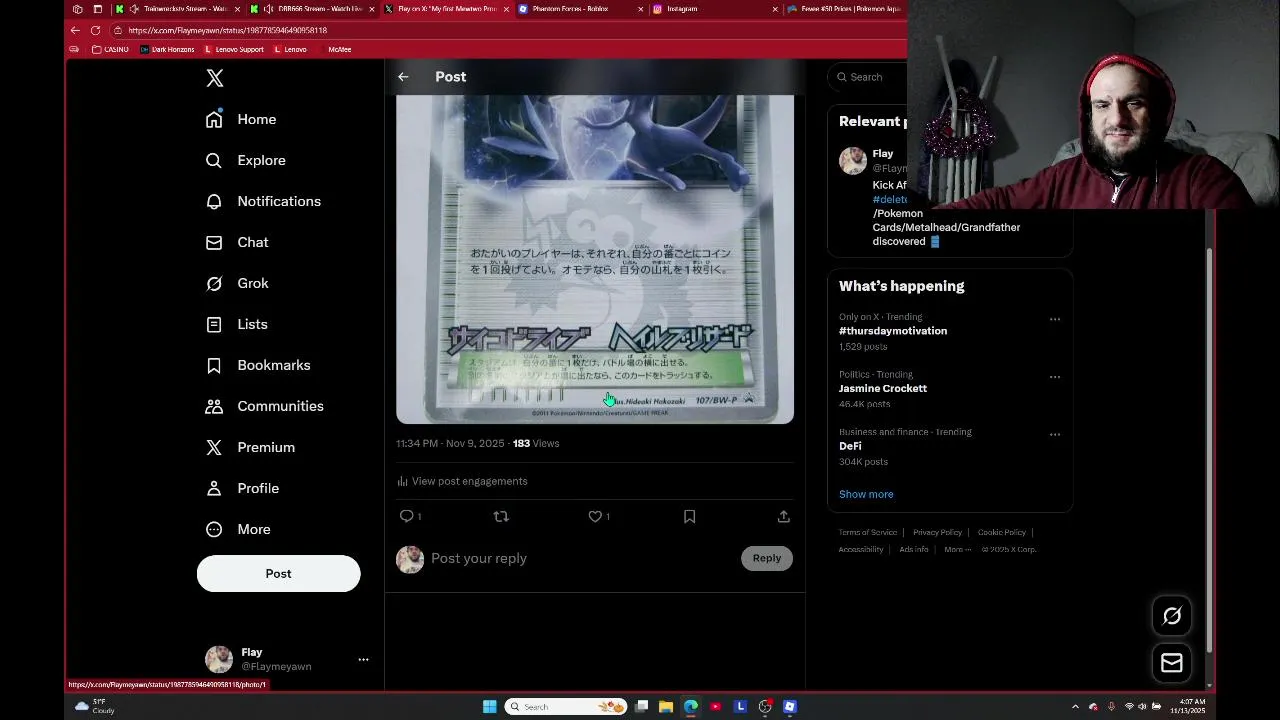Open File Explorer from the taskbar

click(665, 706)
